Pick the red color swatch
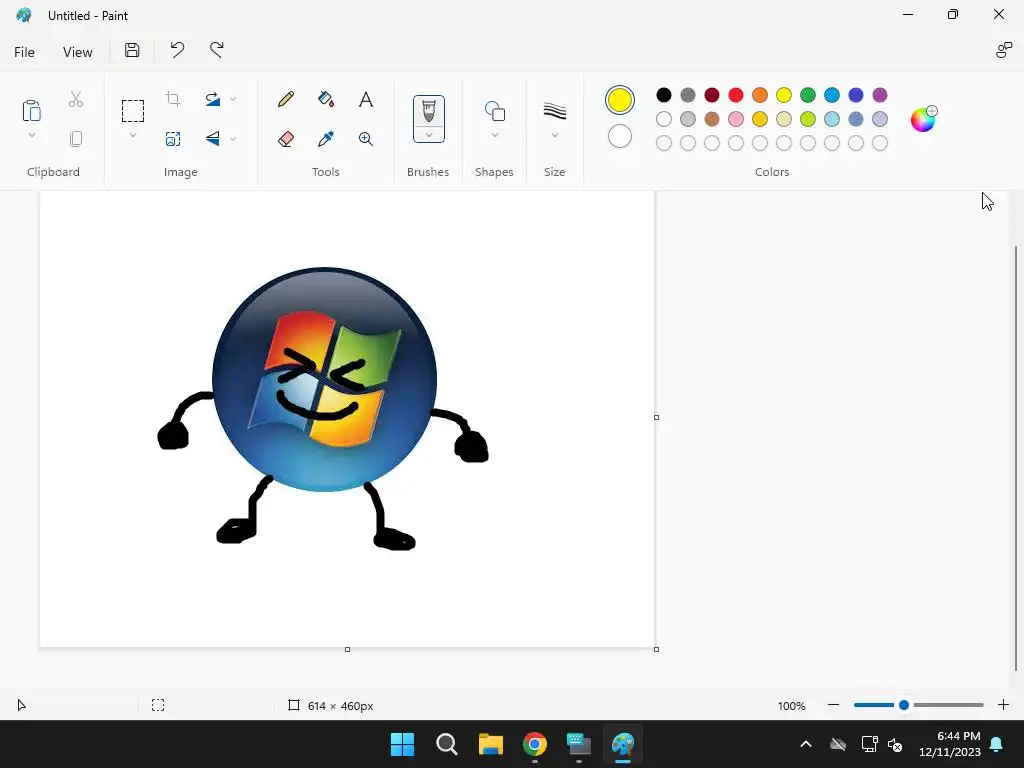 tap(736, 95)
